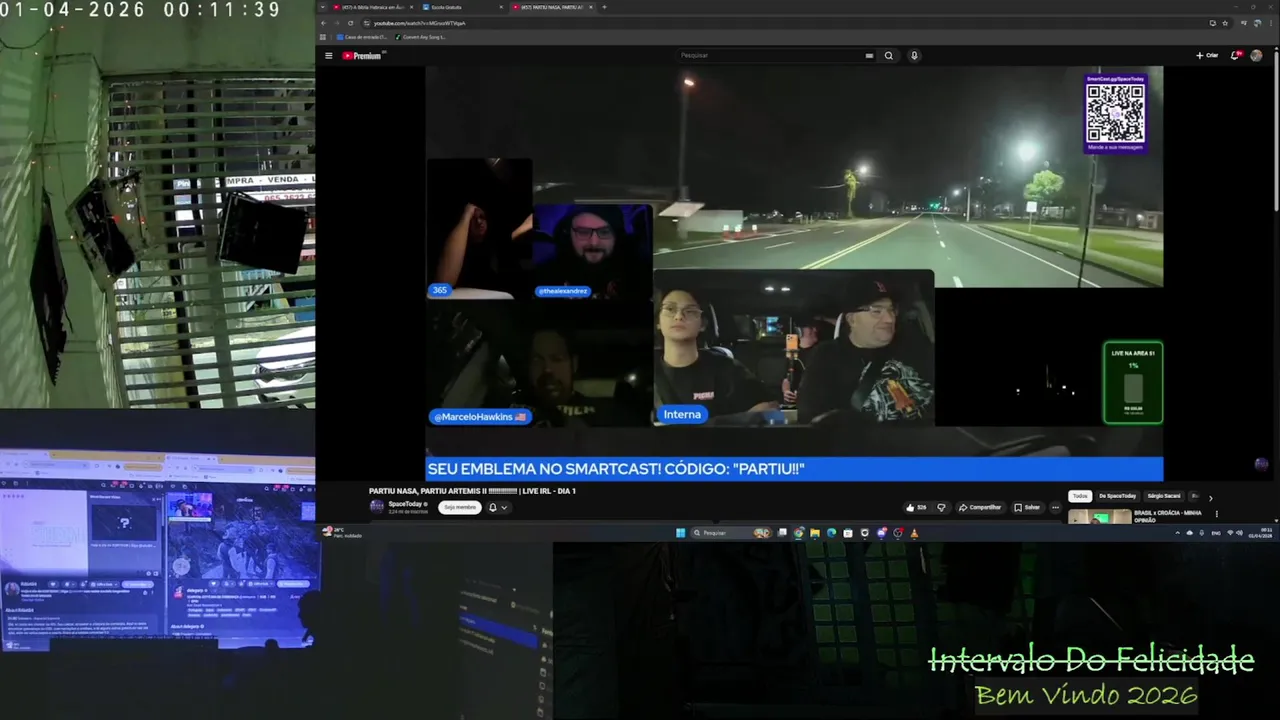
Task: Open the SpaceToday channel avatar
Action: tap(376, 506)
